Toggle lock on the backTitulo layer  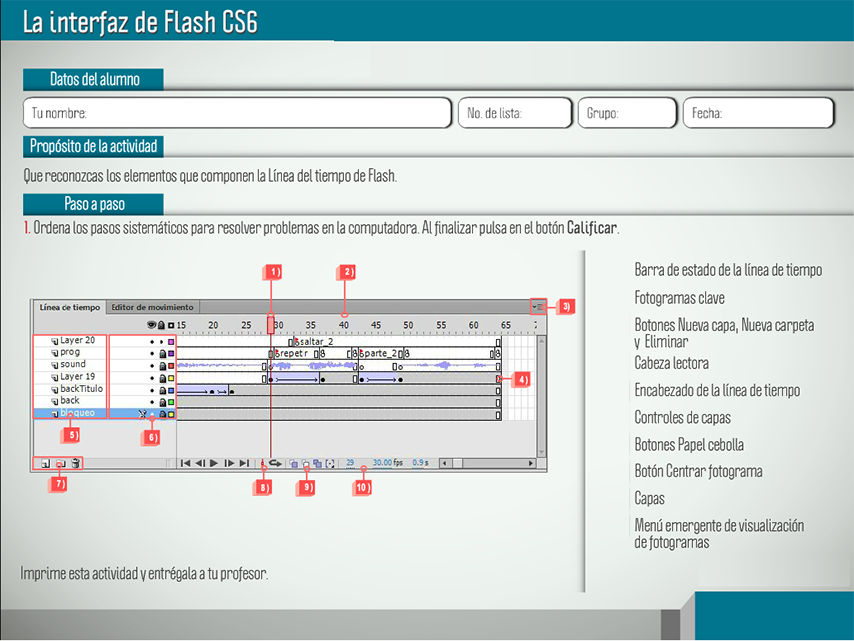[x=162, y=389]
